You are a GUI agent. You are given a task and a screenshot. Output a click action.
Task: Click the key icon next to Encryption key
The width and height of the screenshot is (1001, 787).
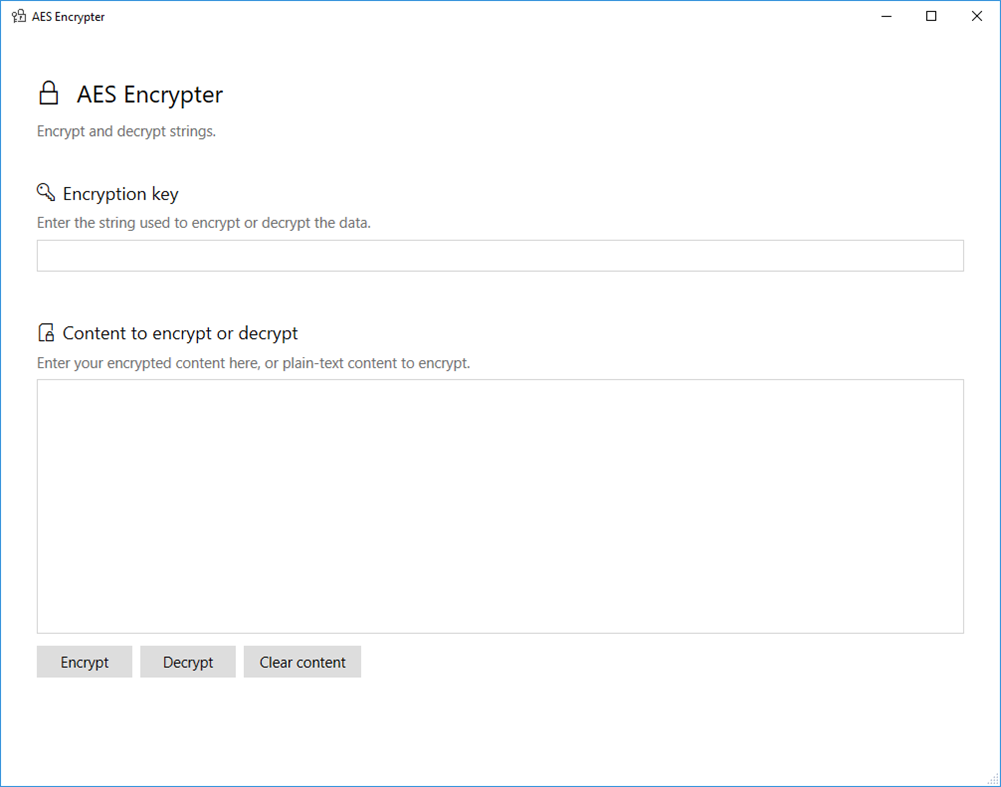point(46,192)
